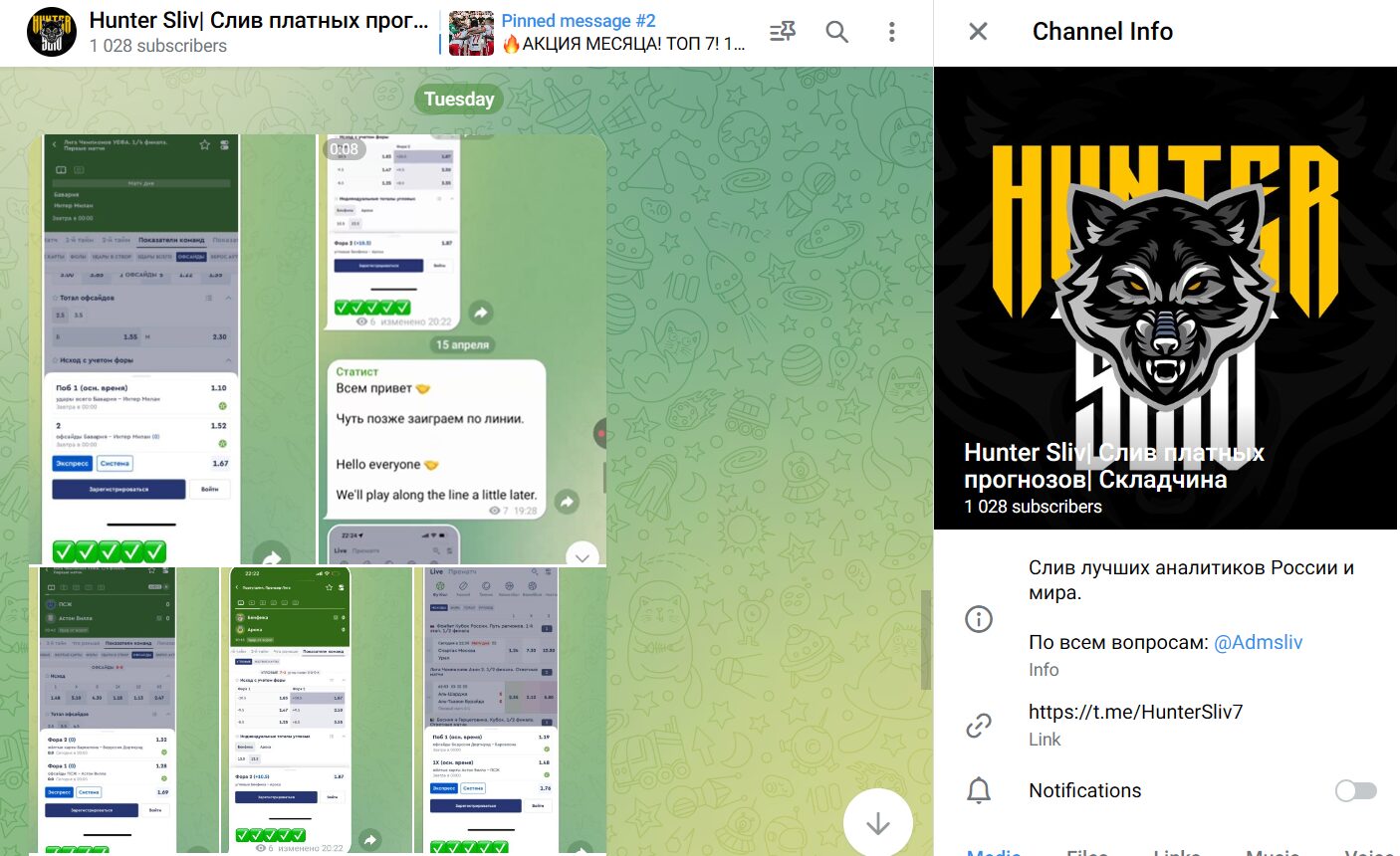Click 'We'll play along the line a little later.'
The width and height of the screenshot is (1400, 856).
pos(436,495)
